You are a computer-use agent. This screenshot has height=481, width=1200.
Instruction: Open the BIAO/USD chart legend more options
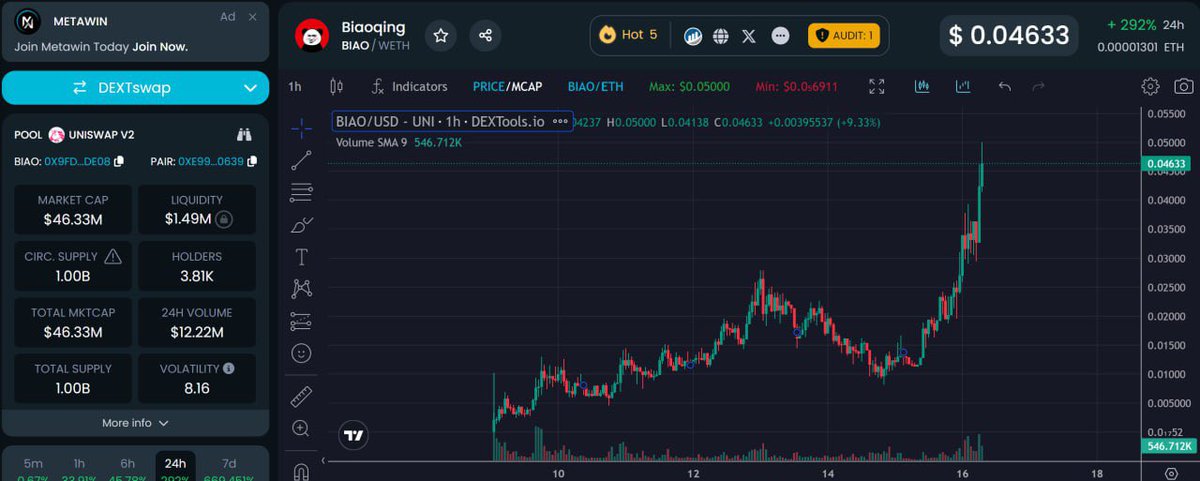pos(560,122)
